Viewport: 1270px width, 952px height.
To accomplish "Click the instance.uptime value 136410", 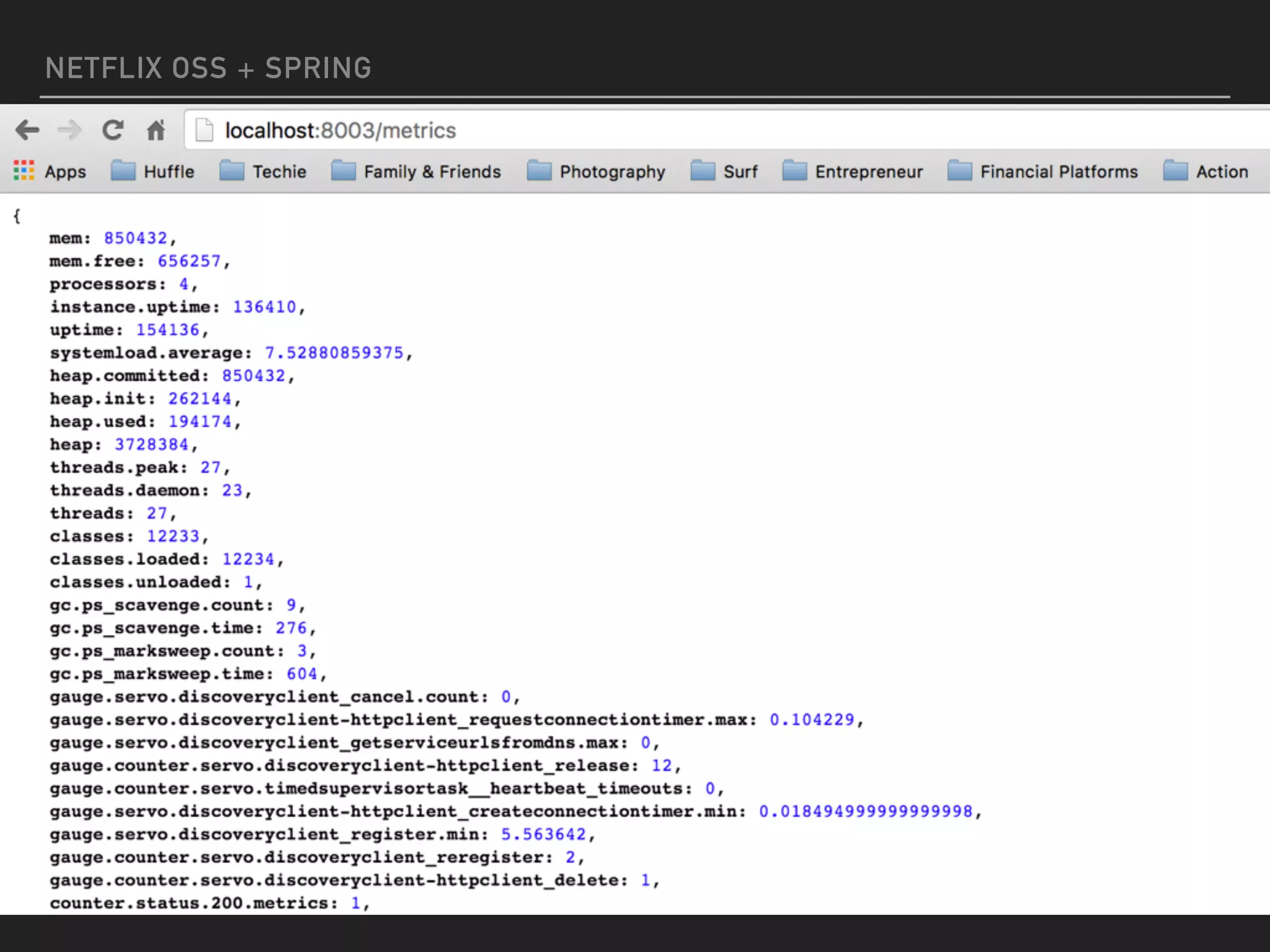I will coord(264,307).
